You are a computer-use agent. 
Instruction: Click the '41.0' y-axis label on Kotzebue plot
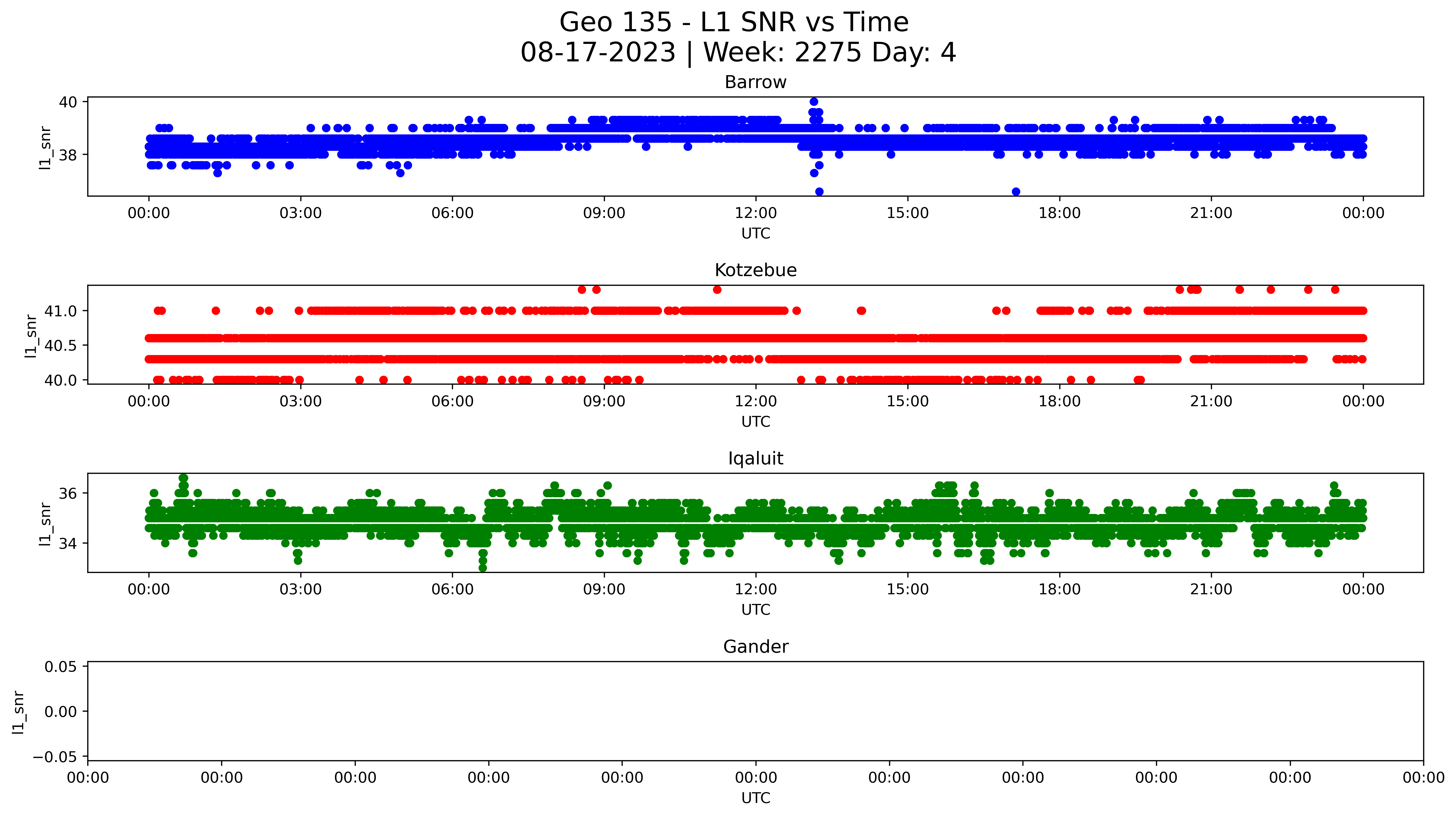click(x=61, y=311)
